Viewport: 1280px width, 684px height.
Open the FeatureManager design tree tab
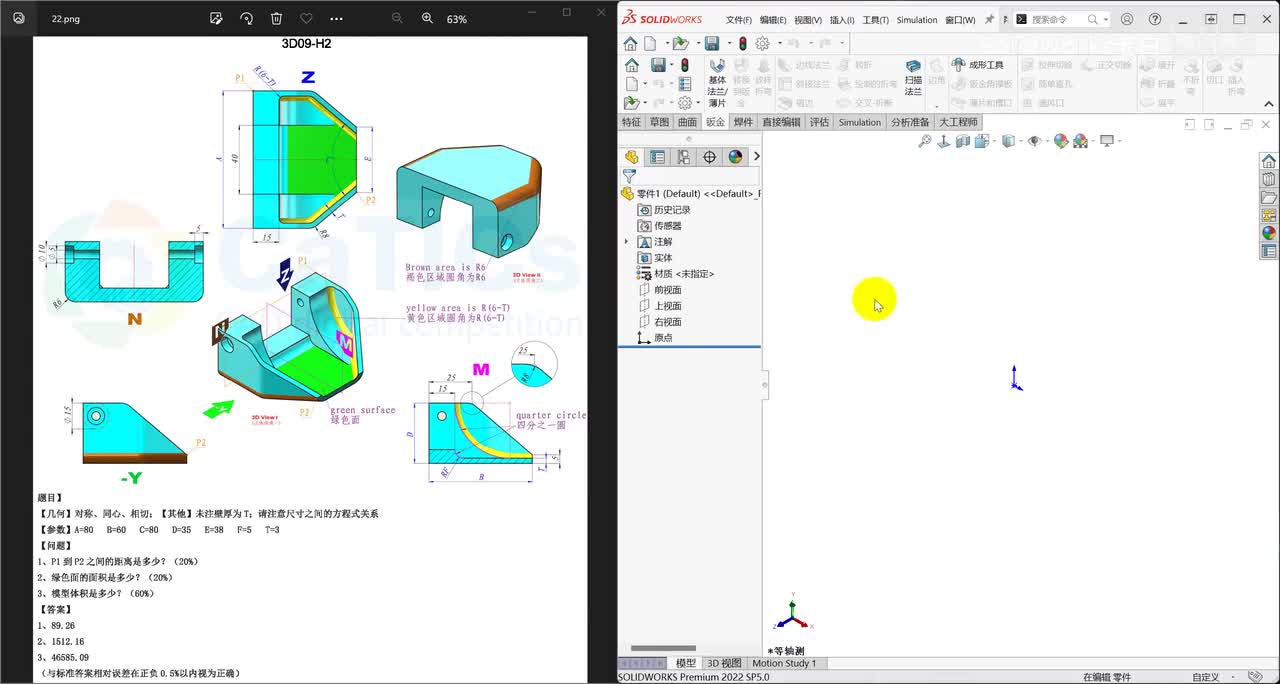pos(632,157)
